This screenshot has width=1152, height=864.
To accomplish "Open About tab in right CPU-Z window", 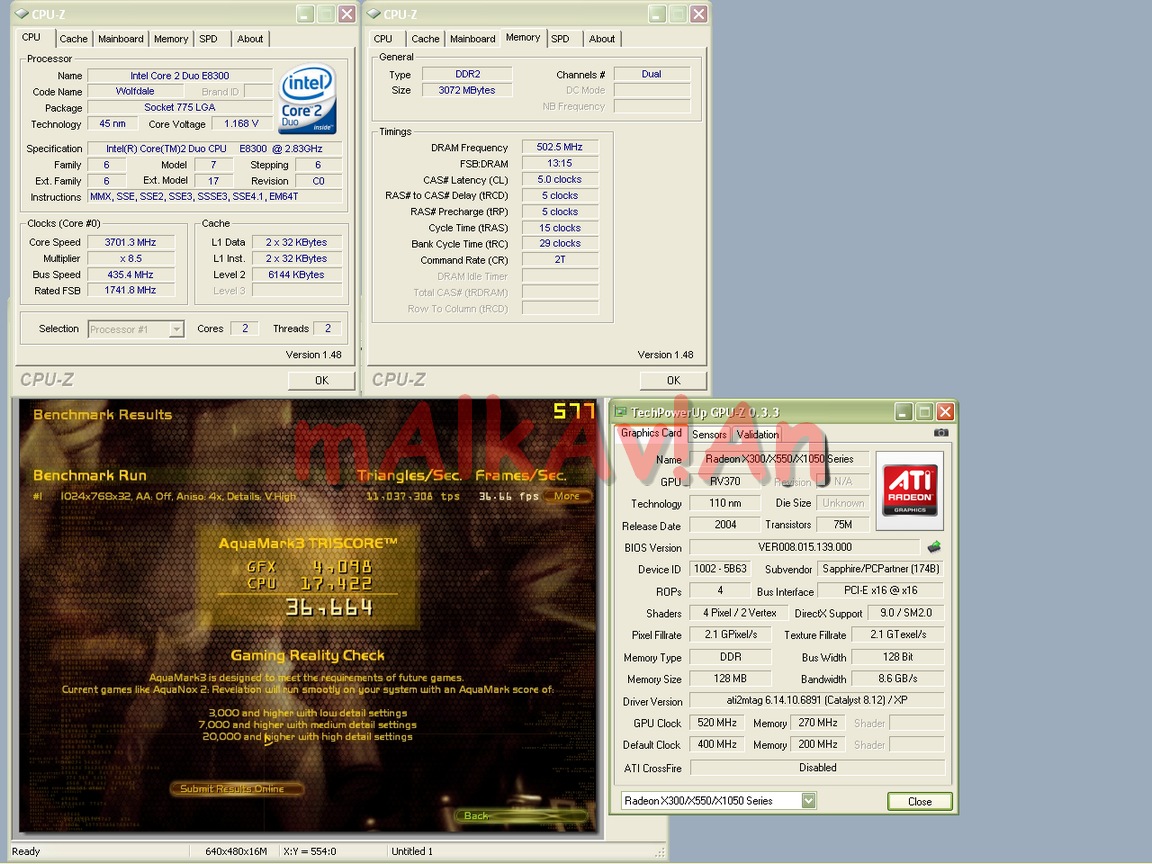I will (602, 39).
